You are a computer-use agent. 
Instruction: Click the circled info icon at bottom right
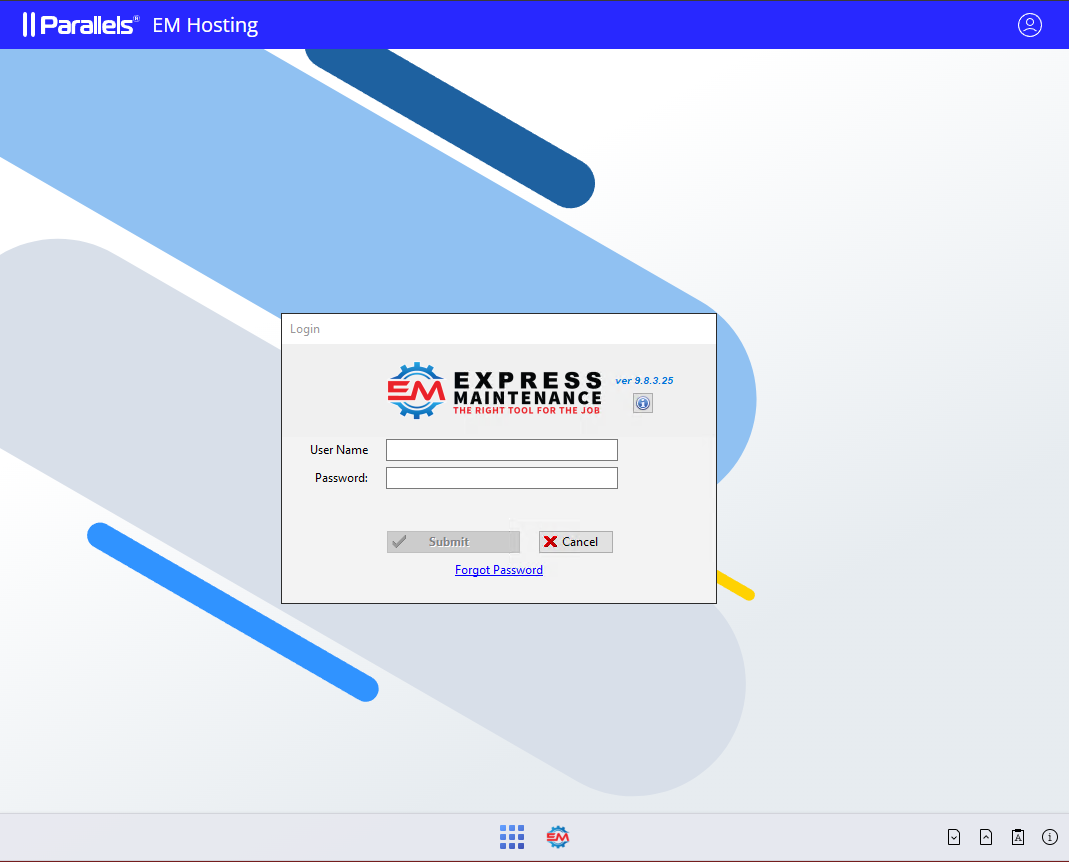1049,837
